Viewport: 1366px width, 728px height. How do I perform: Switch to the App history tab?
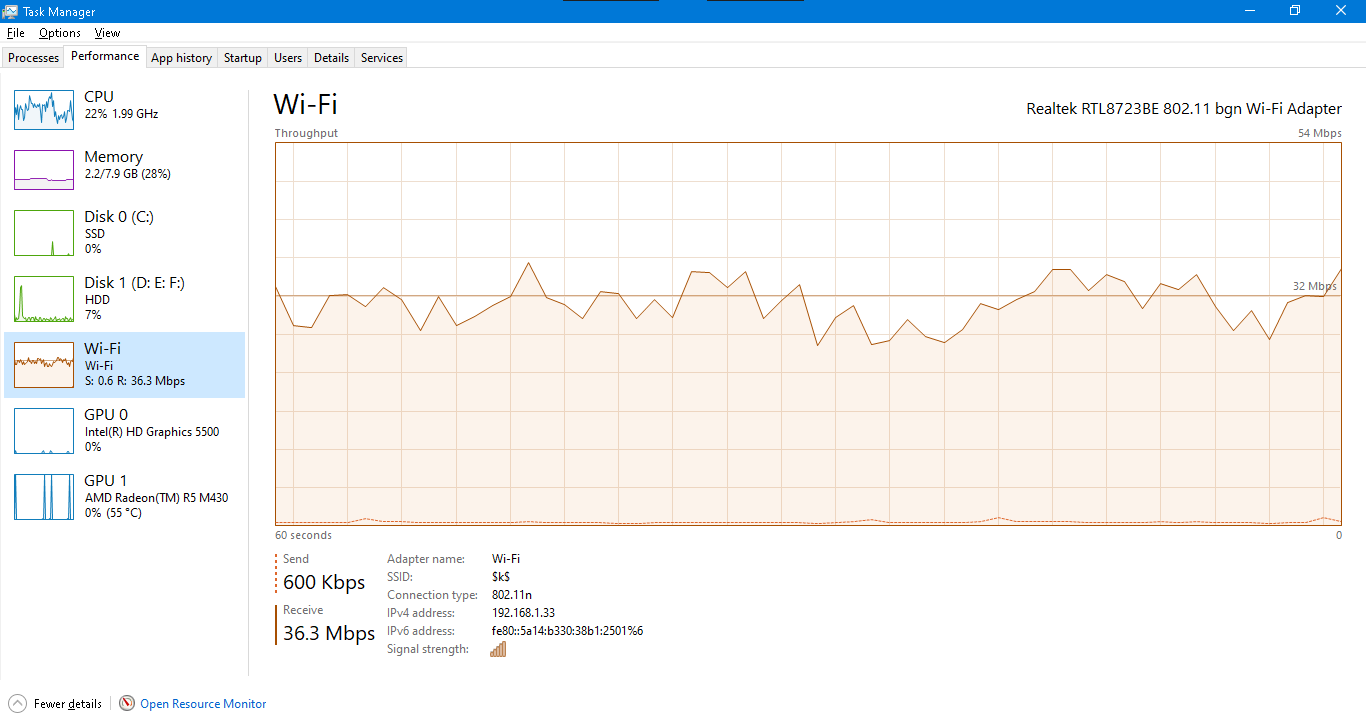(x=181, y=58)
